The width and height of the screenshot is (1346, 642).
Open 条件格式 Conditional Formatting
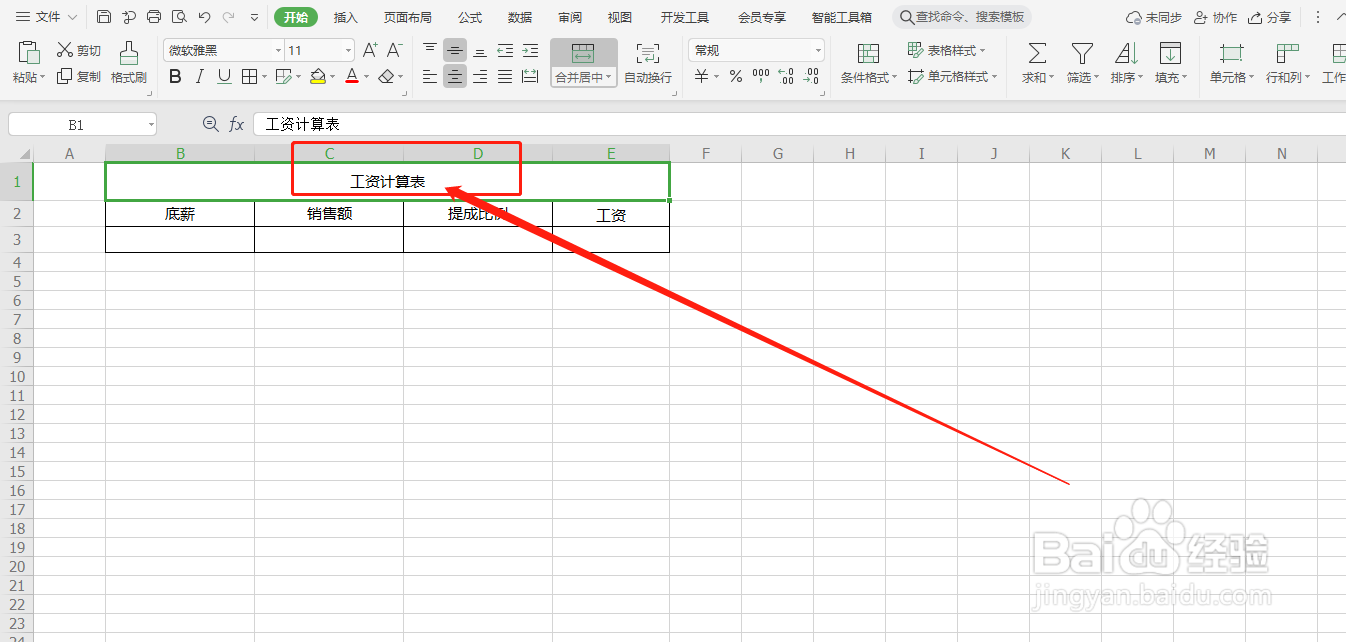point(866,63)
